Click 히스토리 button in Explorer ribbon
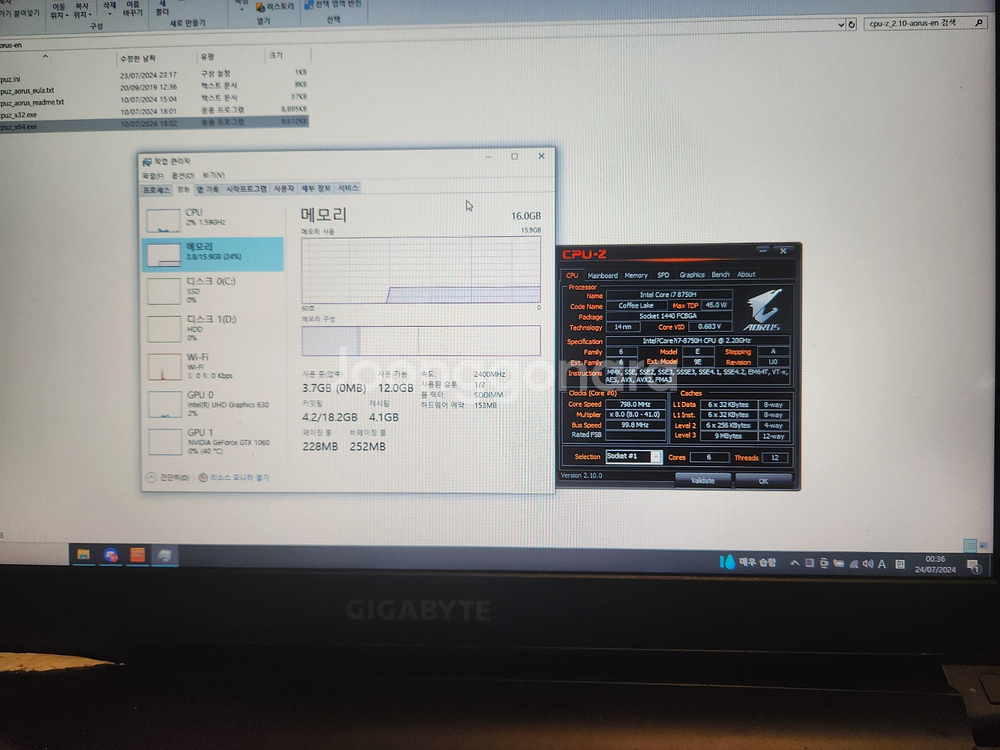Screen dimensions: 1000x750 pyautogui.click(x=275, y=6)
